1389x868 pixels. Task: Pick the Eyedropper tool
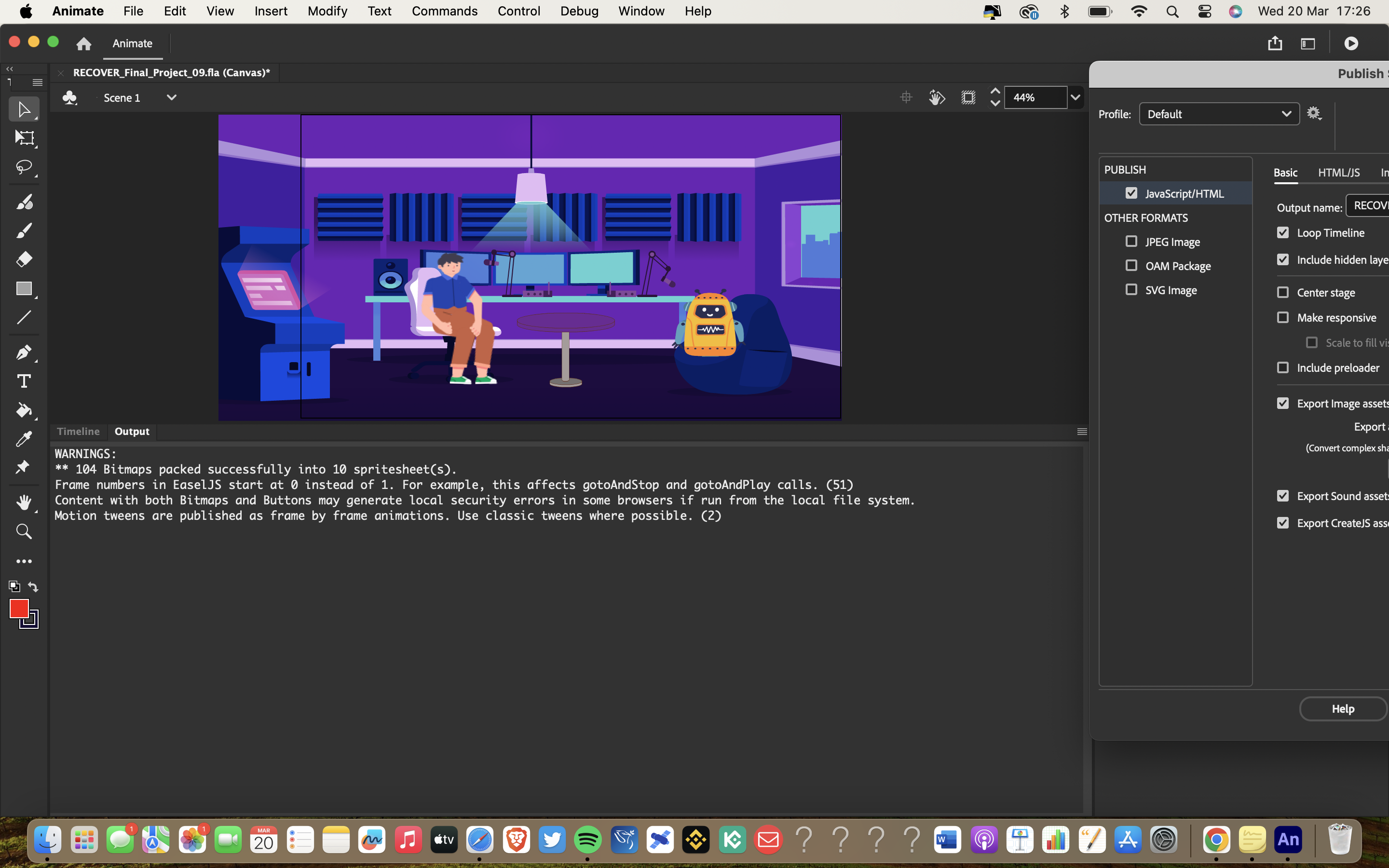pos(24,439)
